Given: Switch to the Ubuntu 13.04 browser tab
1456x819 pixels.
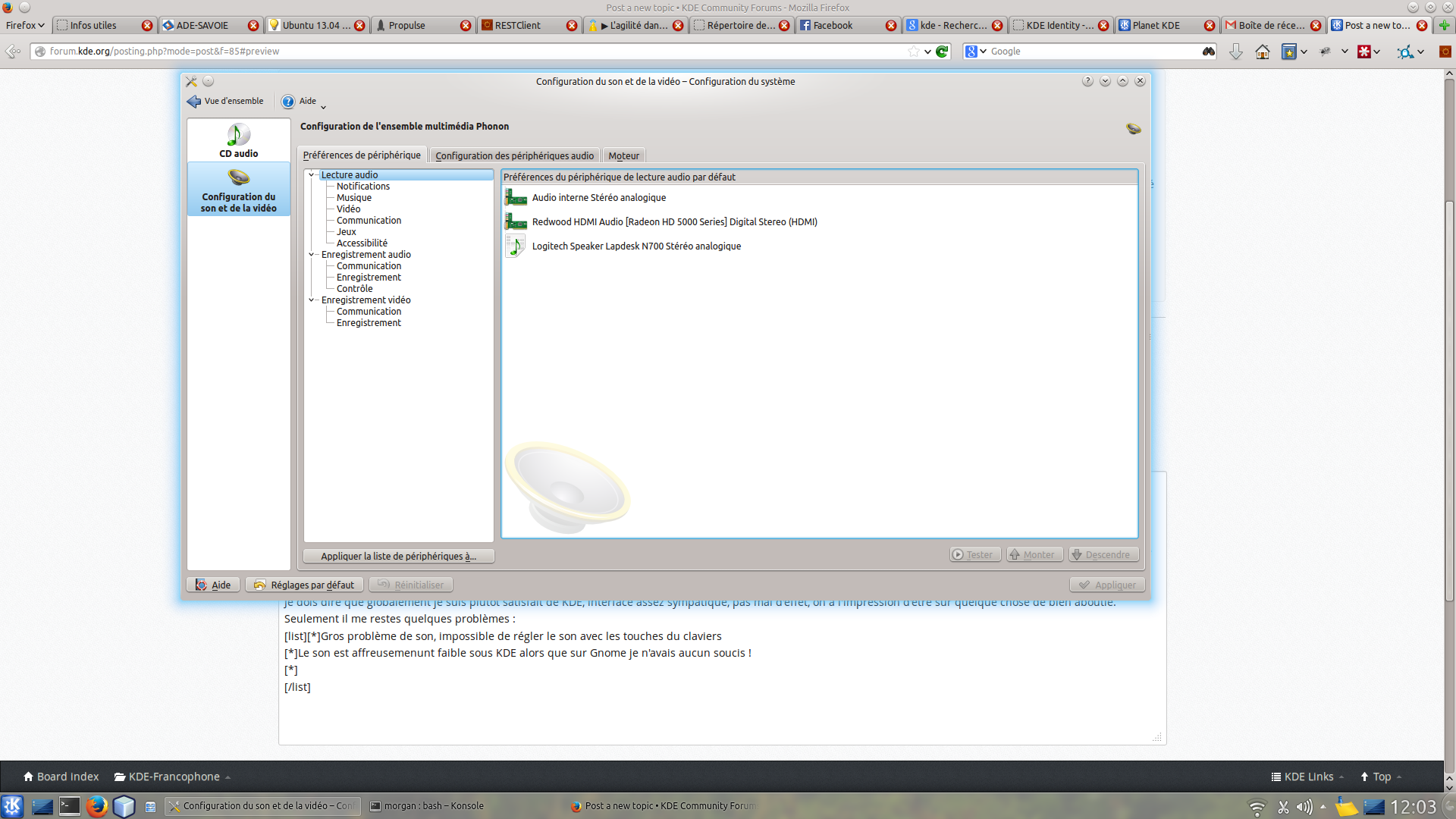Looking at the screenshot, I should point(317,25).
